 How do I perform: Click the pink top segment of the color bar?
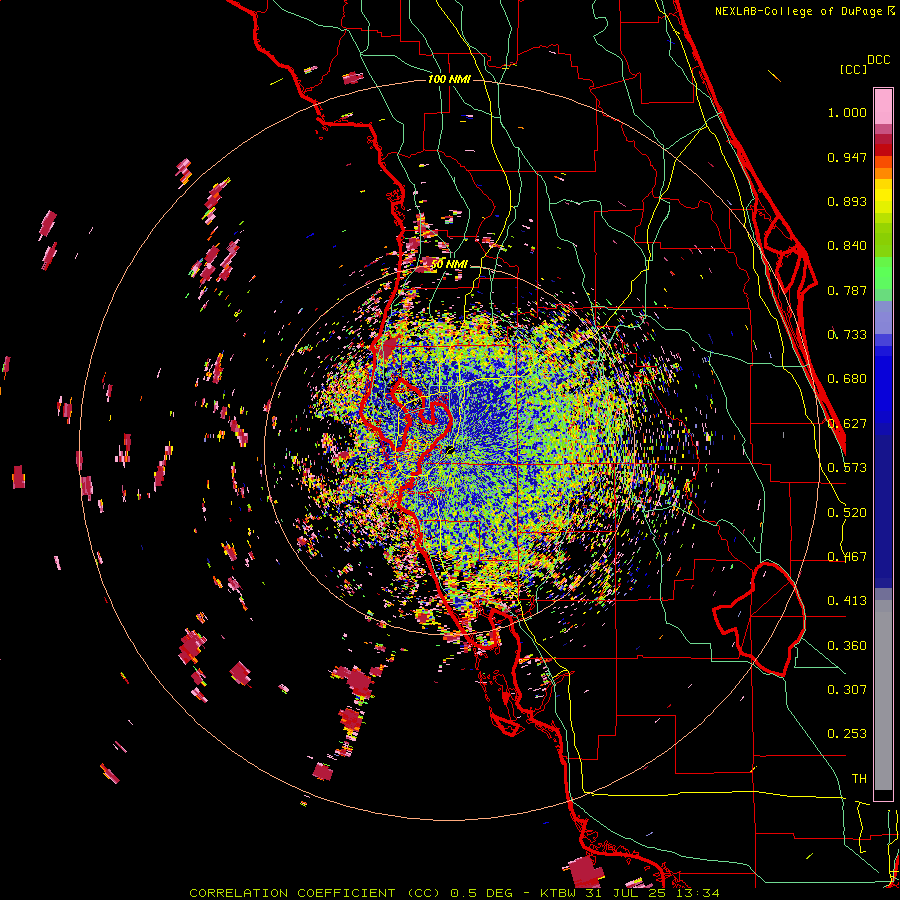tap(883, 106)
